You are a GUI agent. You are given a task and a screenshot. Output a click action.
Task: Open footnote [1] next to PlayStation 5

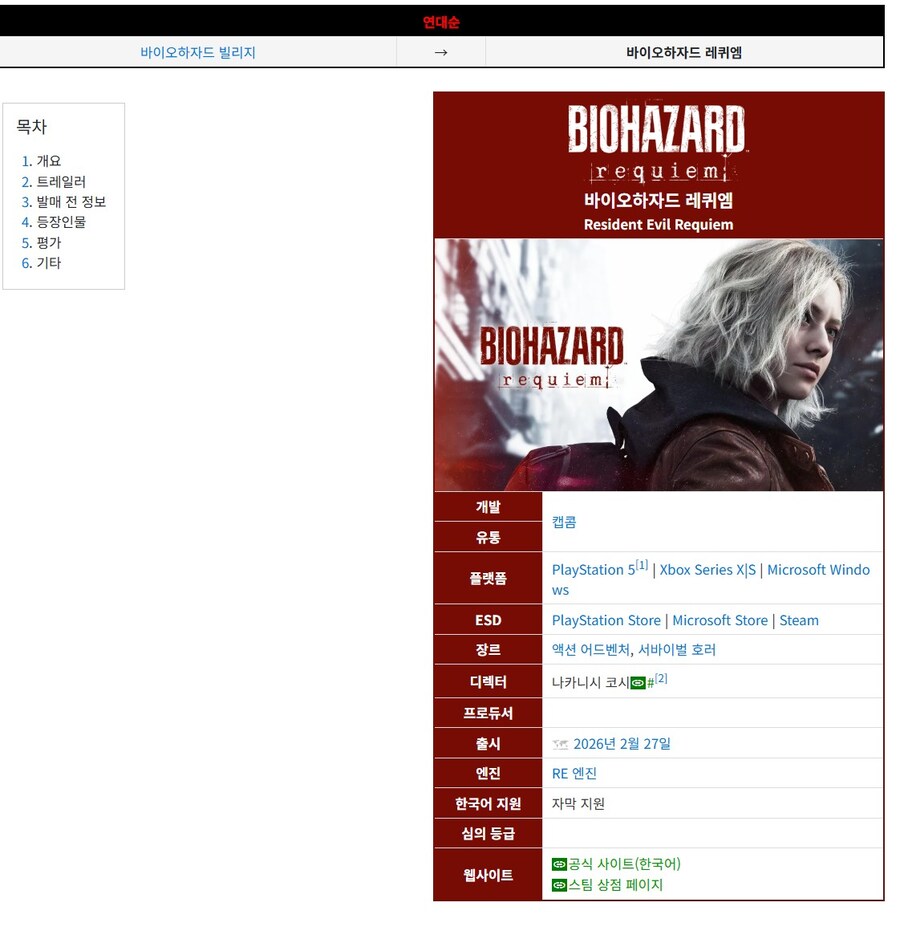click(642, 565)
